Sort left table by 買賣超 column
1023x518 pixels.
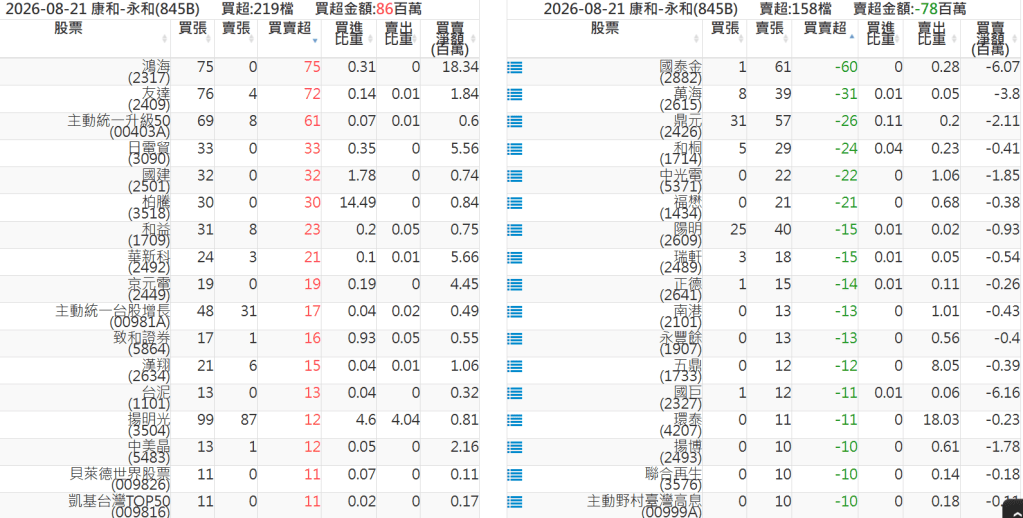289,38
